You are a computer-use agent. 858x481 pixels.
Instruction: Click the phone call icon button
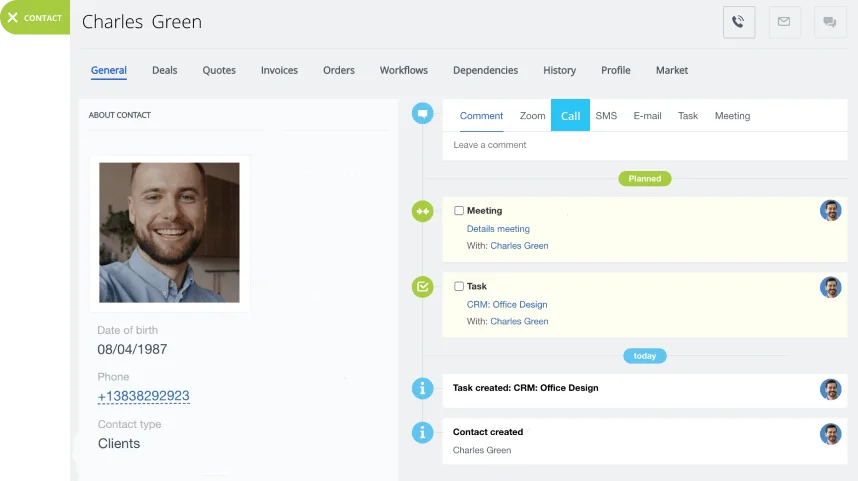[x=738, y=22]
